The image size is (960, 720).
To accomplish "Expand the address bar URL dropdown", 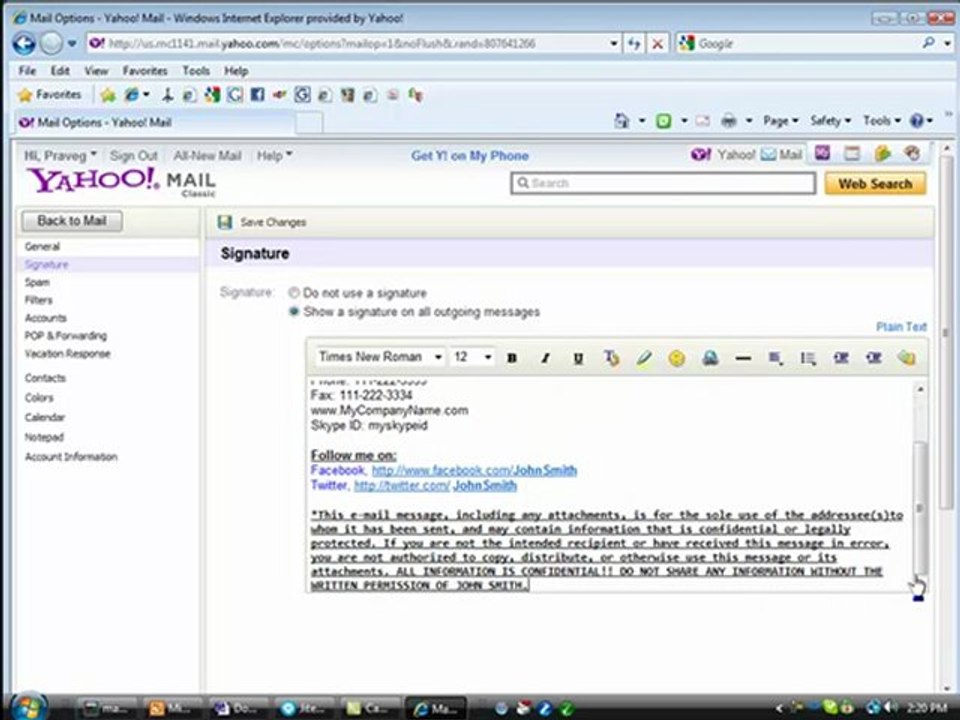I will pos(613,43).
